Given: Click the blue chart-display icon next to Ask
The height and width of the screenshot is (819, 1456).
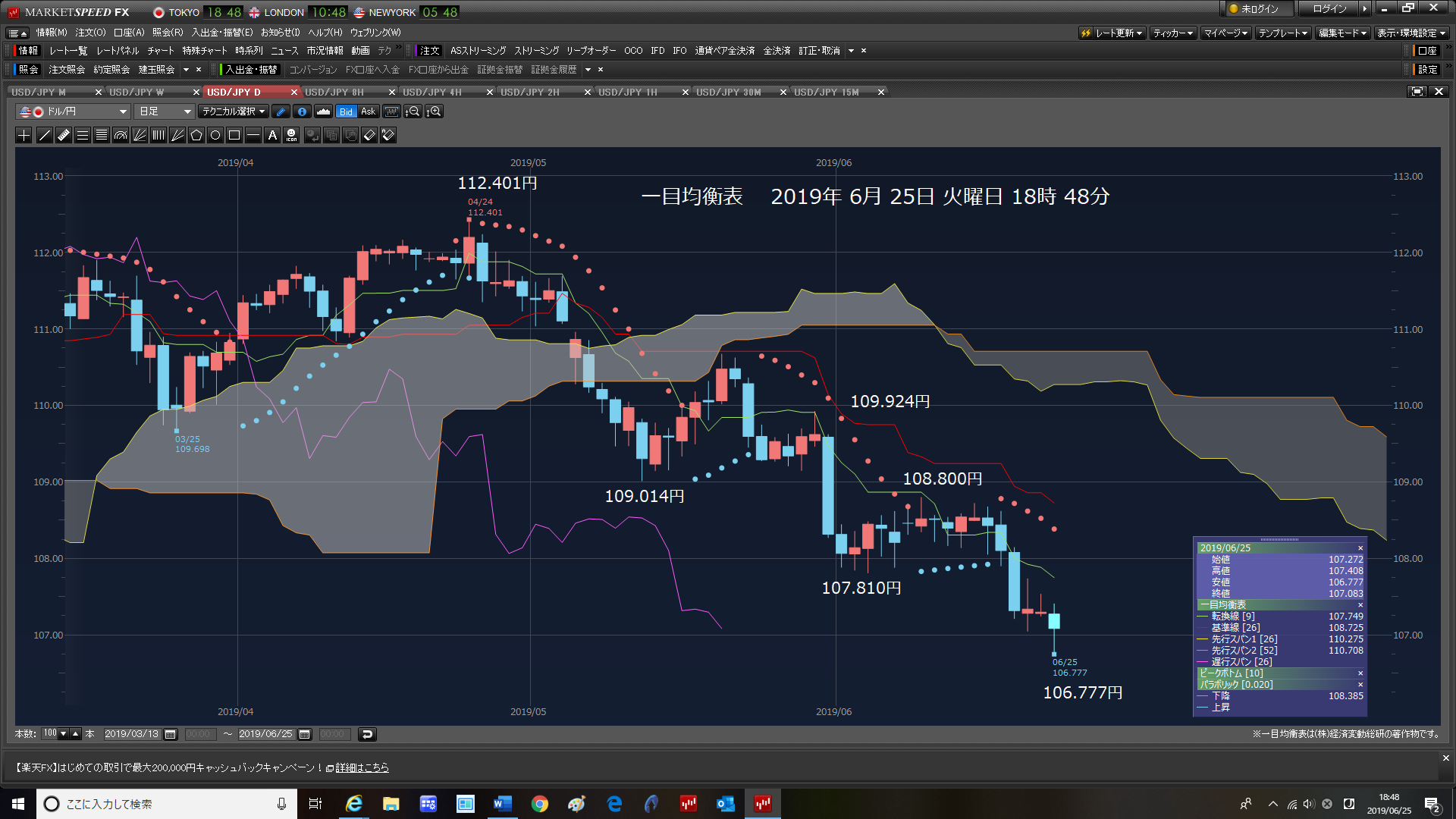Looking at the screenshot, I should pos(391,111).
